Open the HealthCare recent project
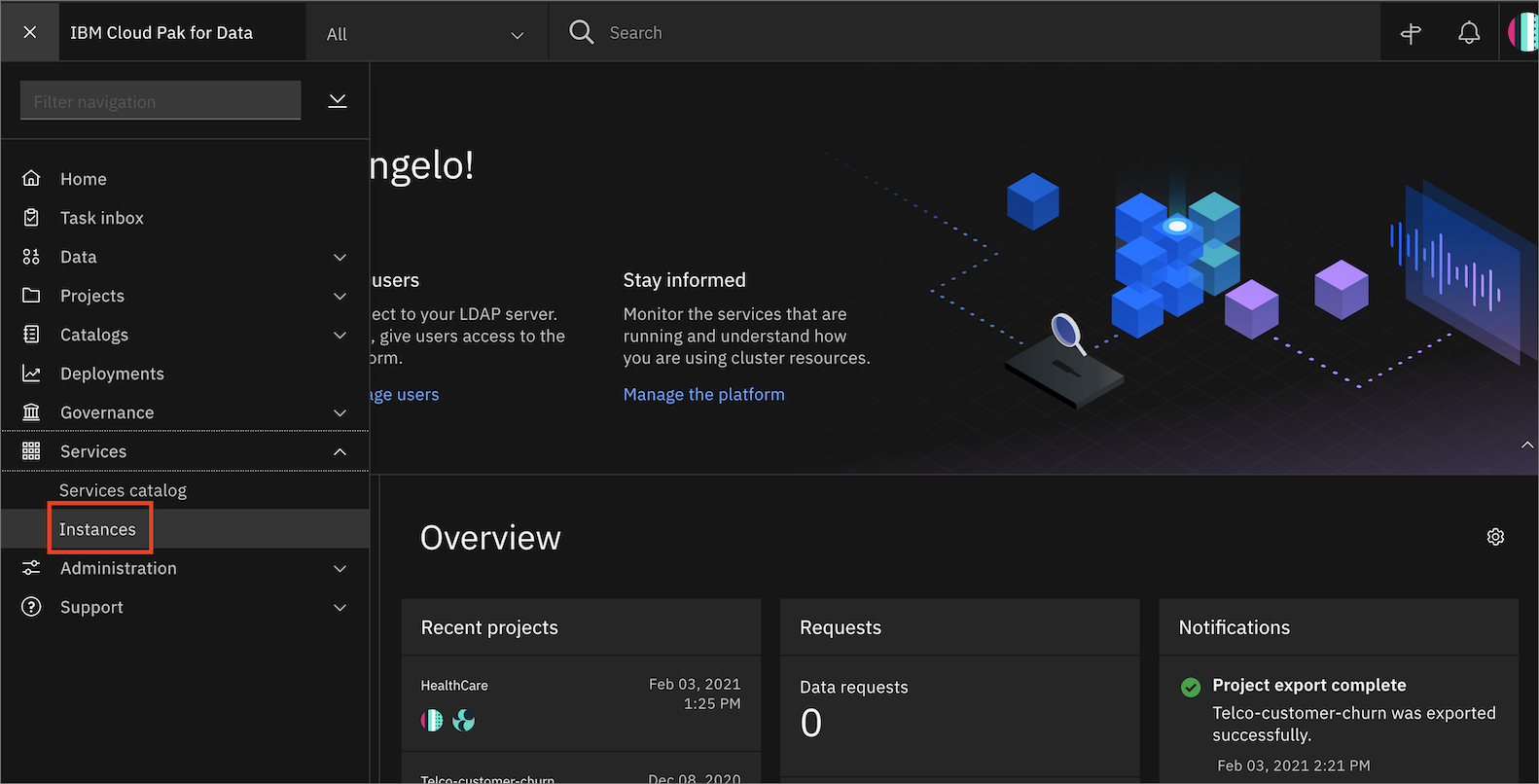 454,685
